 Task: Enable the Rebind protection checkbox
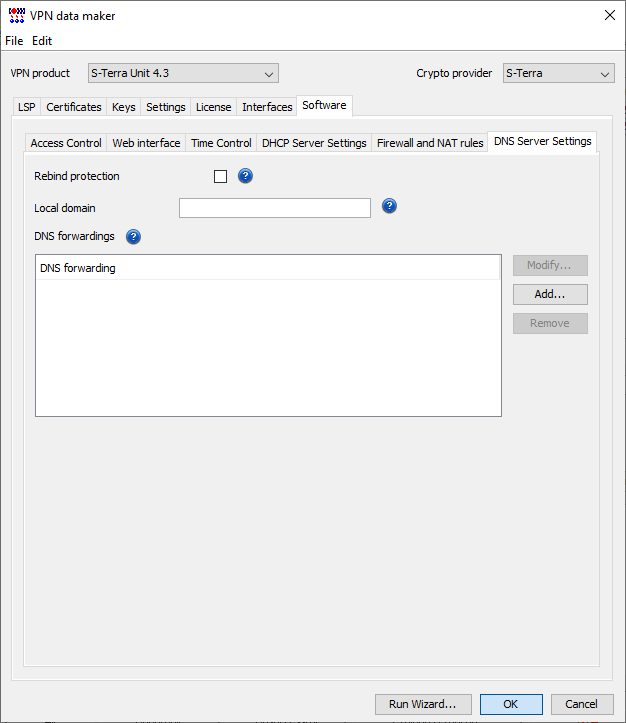coord(220,177)
